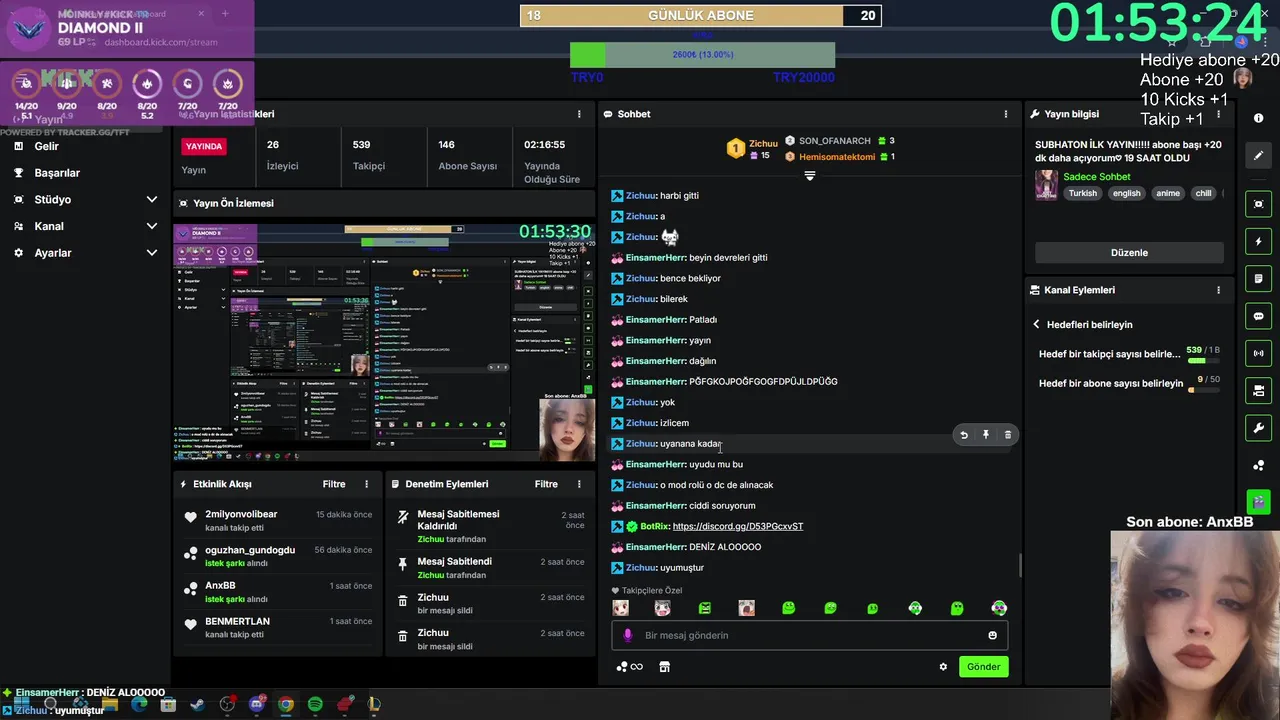Click BENMERTLAN activity entry
This screenshot has width=1280, height=720.
click(277, 627)
